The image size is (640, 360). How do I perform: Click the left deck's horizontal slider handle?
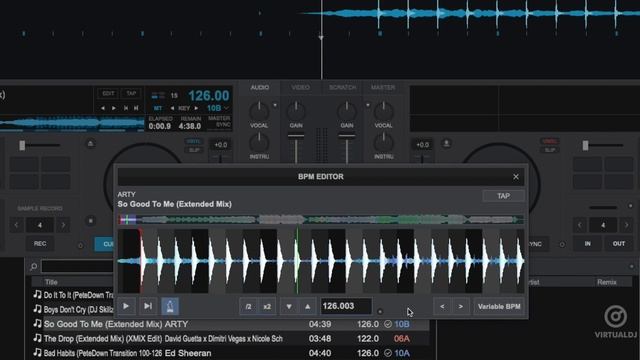[x=22, y=145]
